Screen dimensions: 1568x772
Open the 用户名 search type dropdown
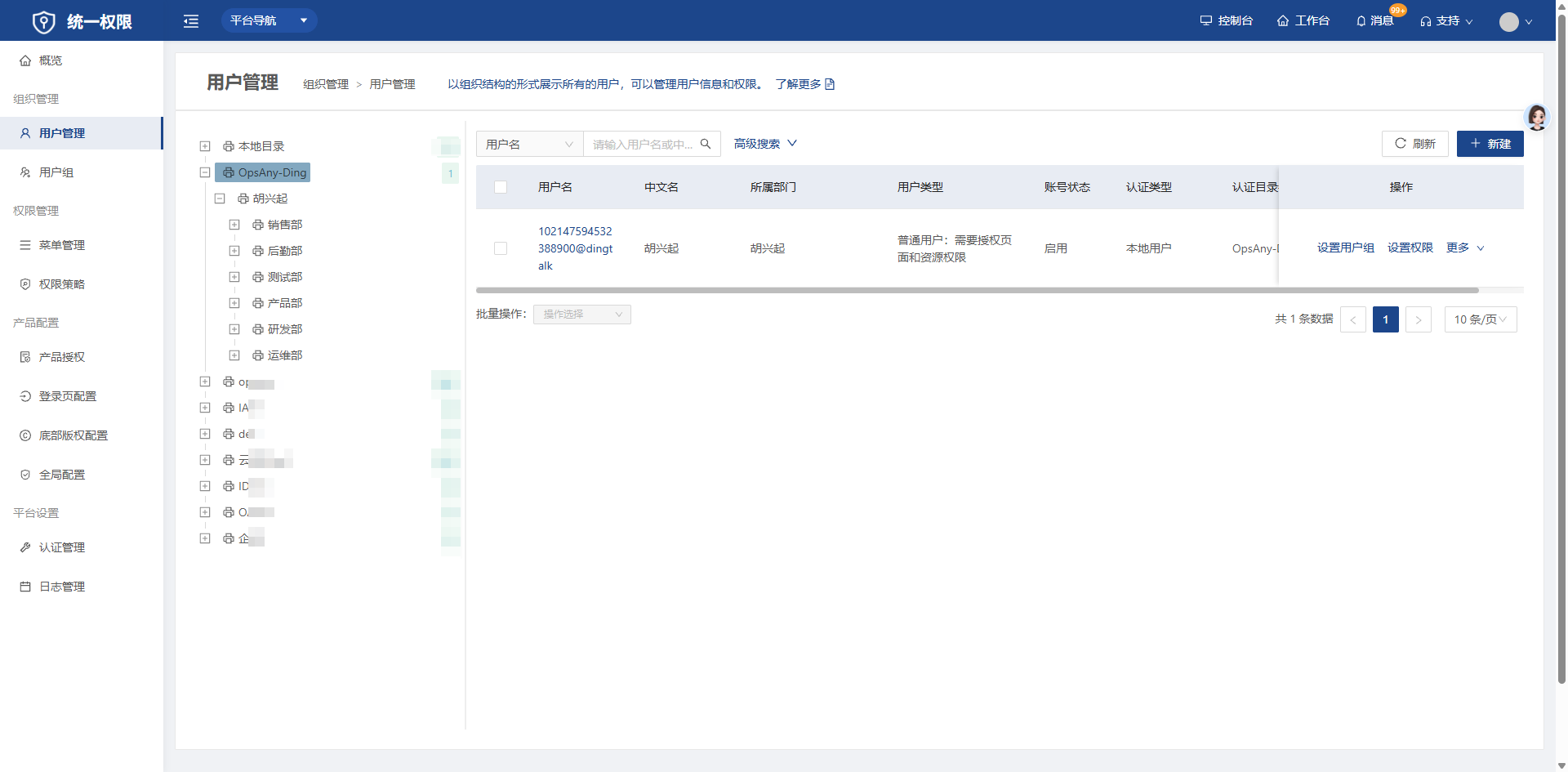click(x=529, y=144)
